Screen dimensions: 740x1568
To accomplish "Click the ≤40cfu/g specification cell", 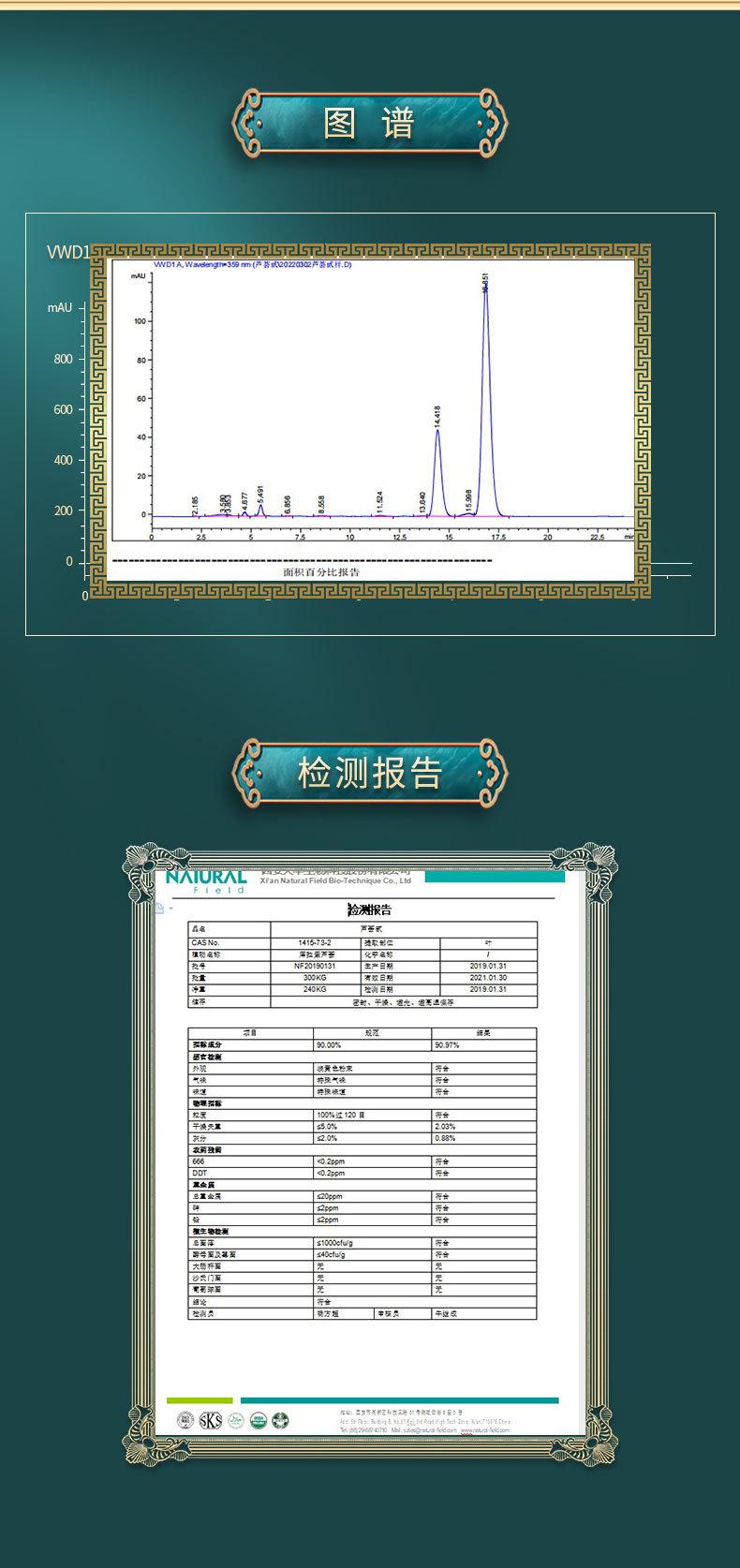I will pyautogui.click(x=373, y=1254).
